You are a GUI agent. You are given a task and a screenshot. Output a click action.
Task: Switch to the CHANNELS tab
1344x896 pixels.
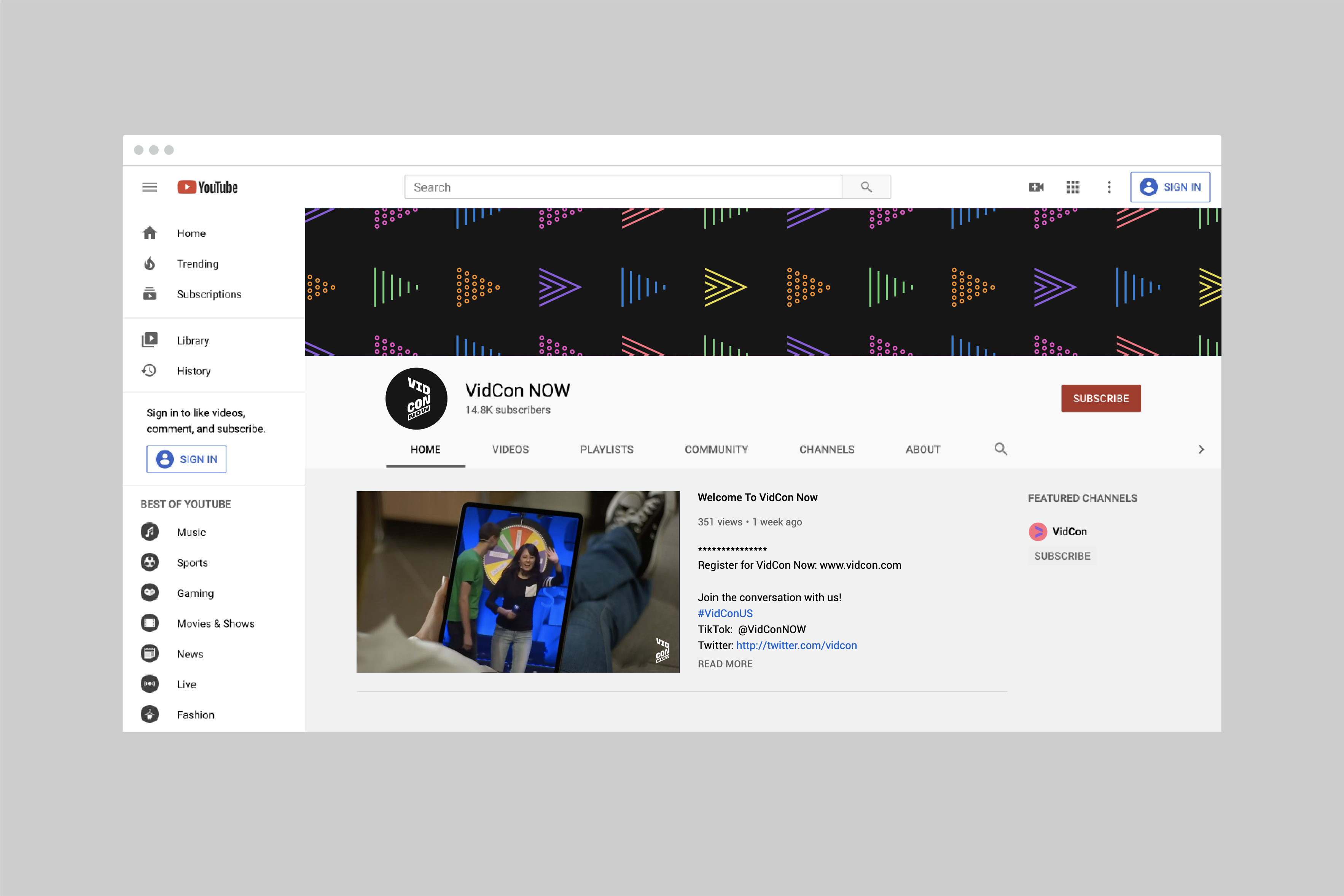827,450
